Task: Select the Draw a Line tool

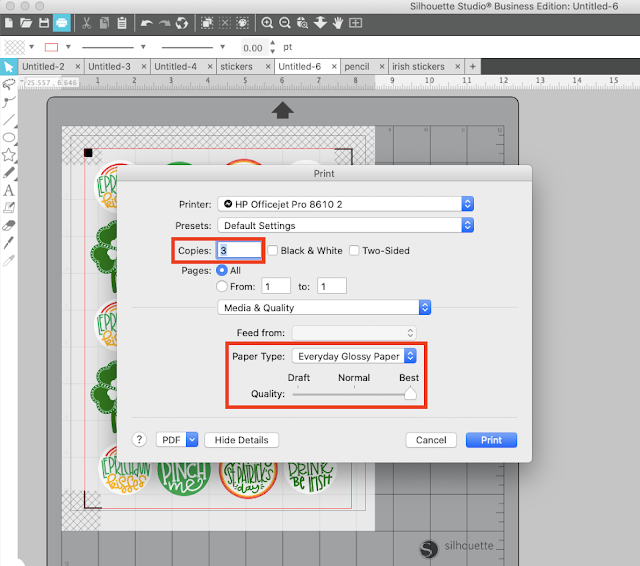Action: coord(9,120)
